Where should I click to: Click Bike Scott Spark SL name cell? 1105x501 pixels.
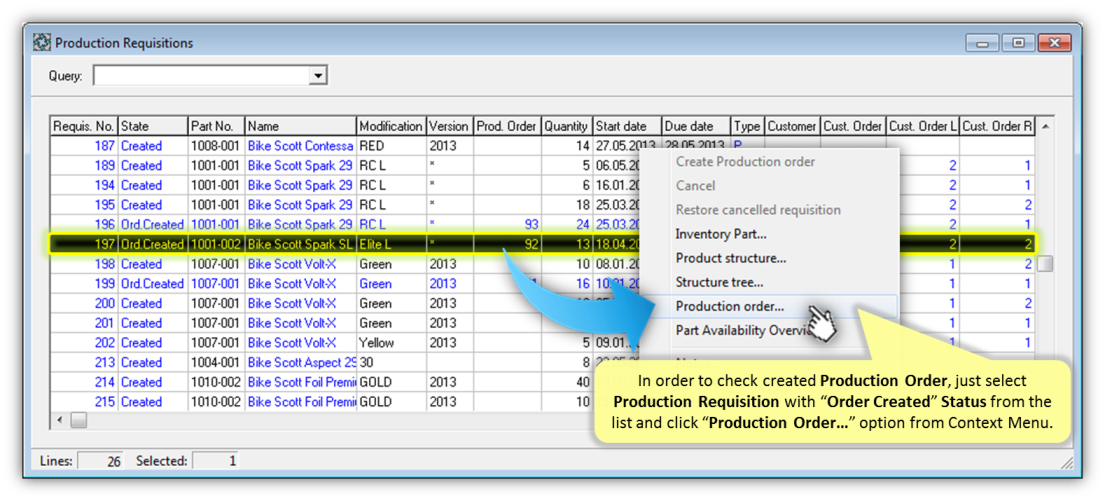click(301, 245)
